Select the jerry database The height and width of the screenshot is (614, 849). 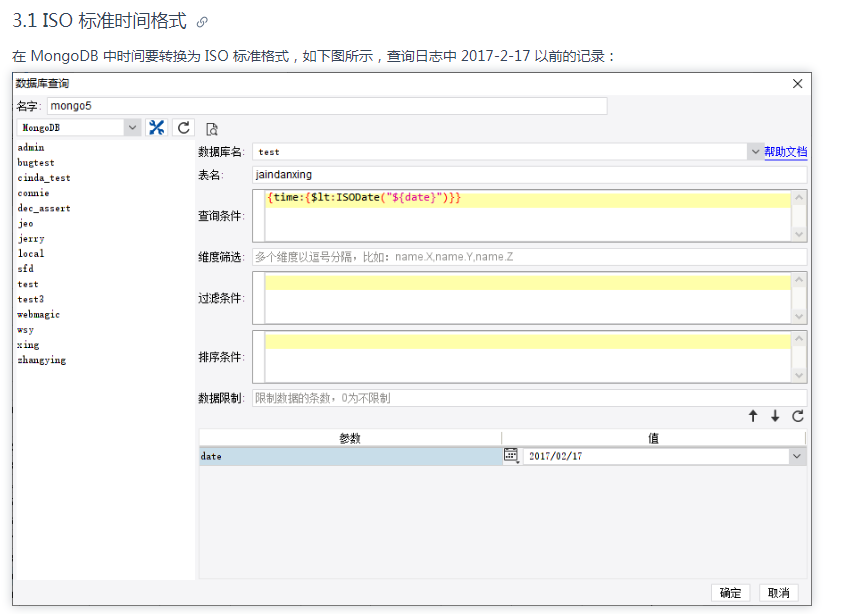click(x=31, y=238)
